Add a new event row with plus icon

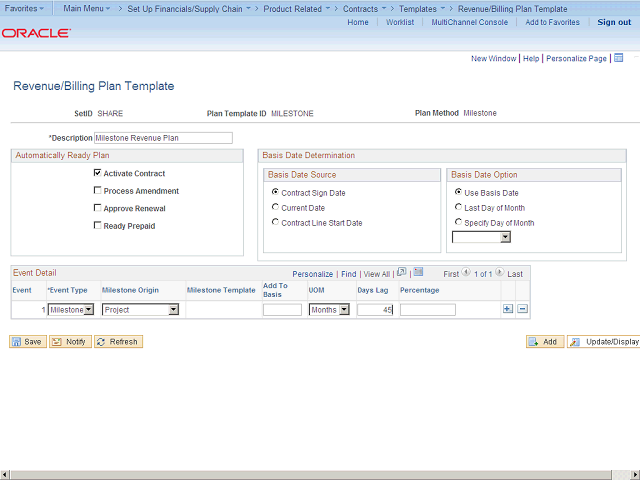(x=507, y=309)
